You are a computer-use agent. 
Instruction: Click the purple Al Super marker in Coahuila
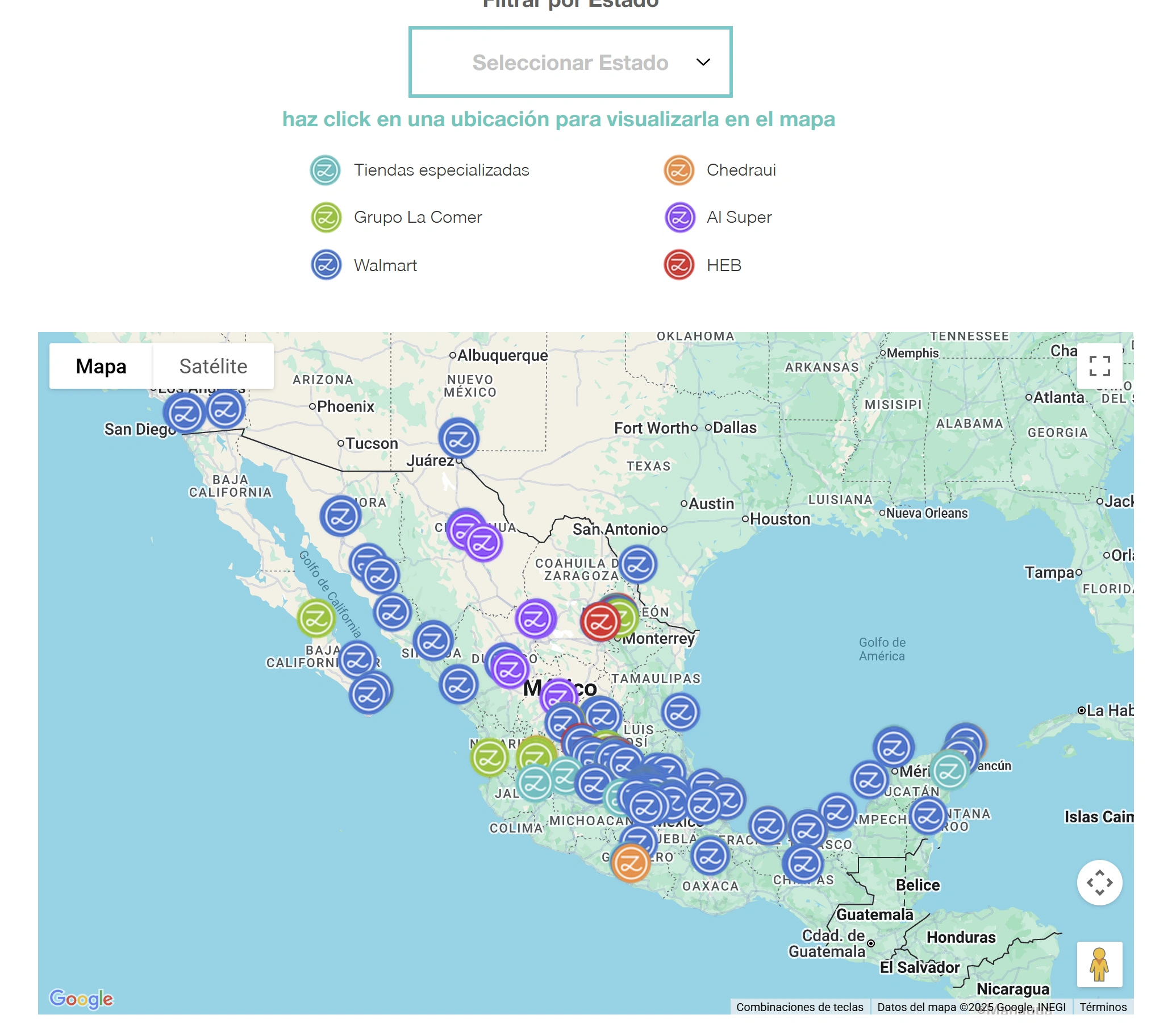pyautogui.click(x=535, y=618)
